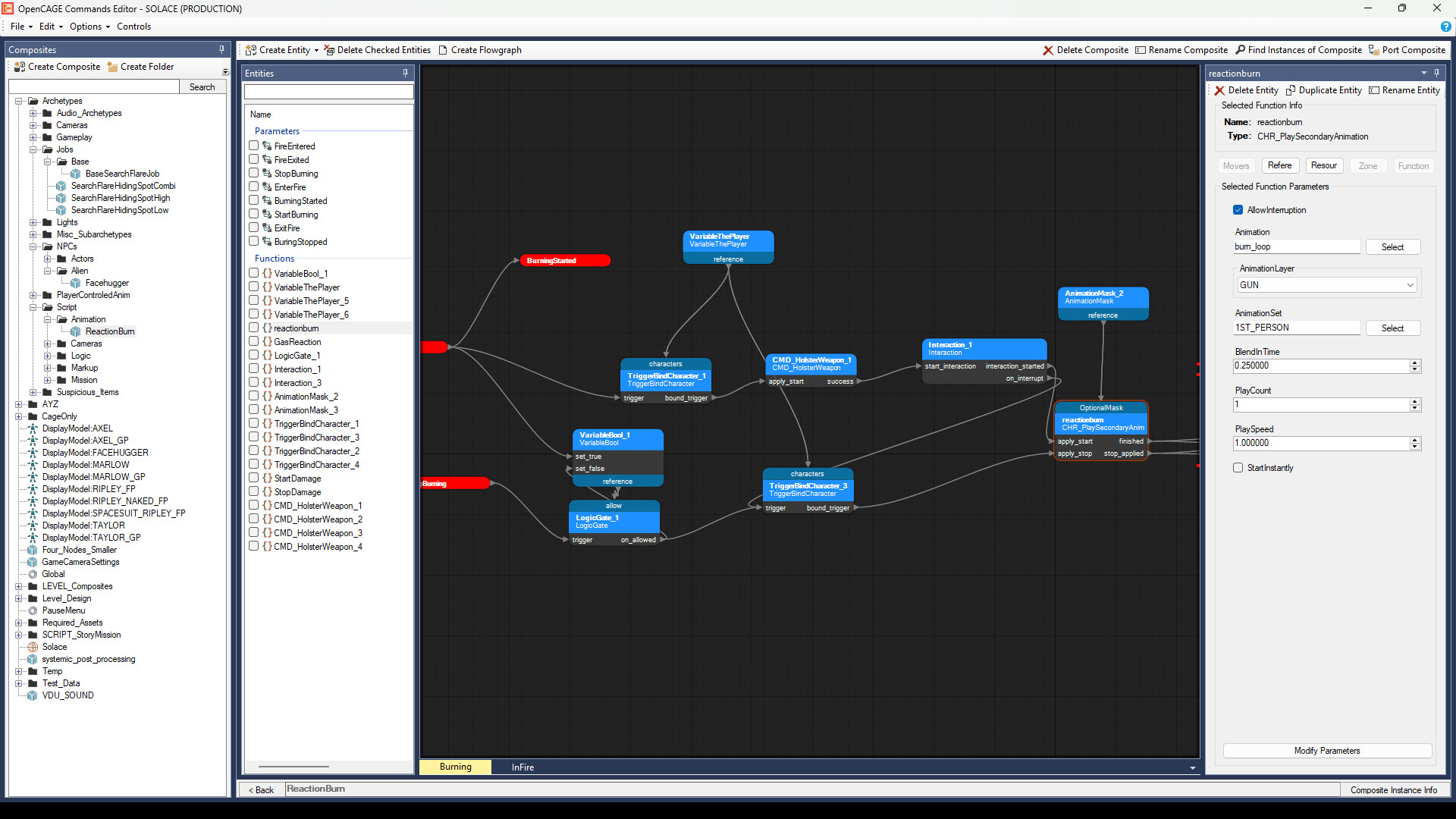Increase PlayCount using its stepper arrow

(1415, 401)
